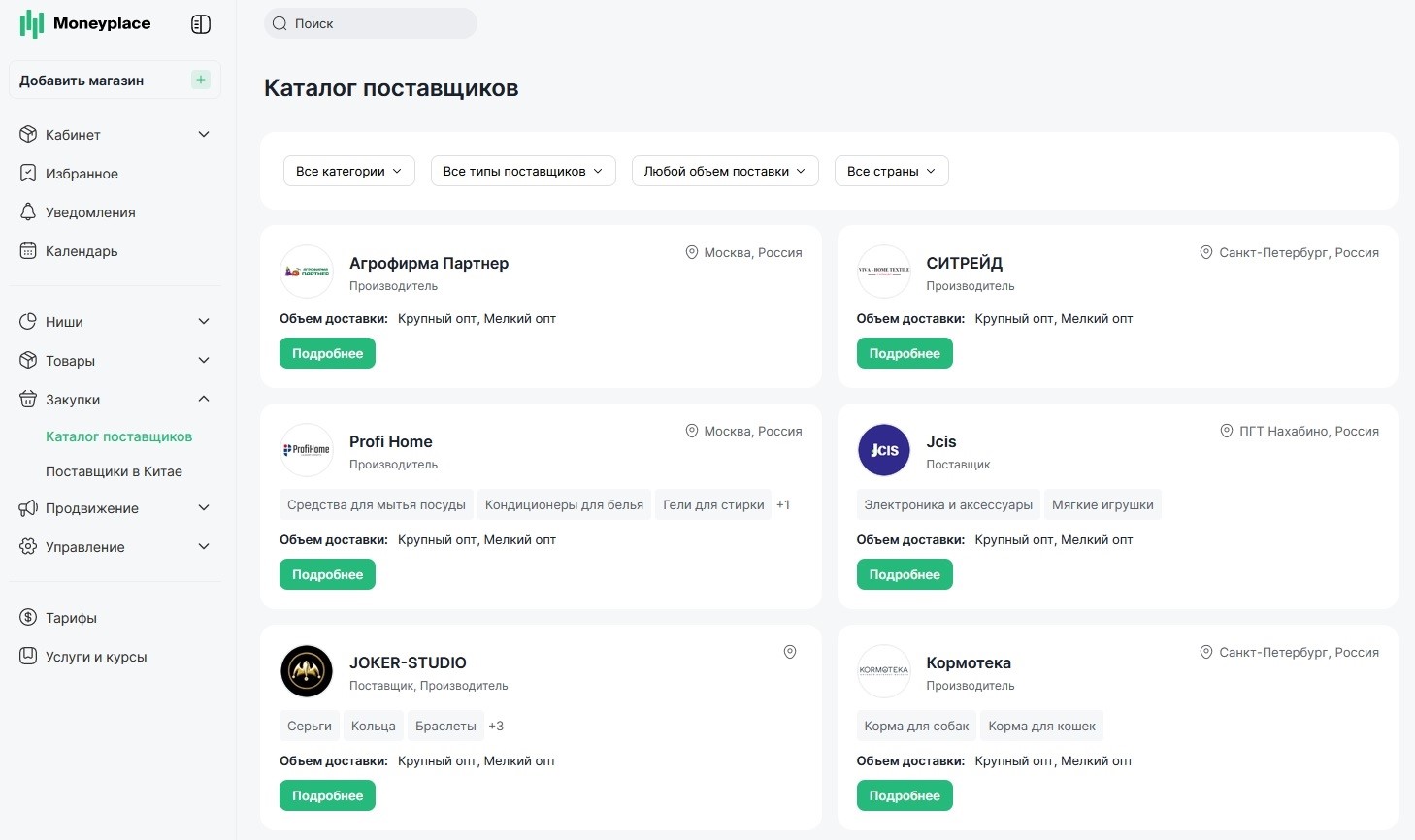Click the location pin on Profi Home card

pyautogui.click(x=692, y=431)
